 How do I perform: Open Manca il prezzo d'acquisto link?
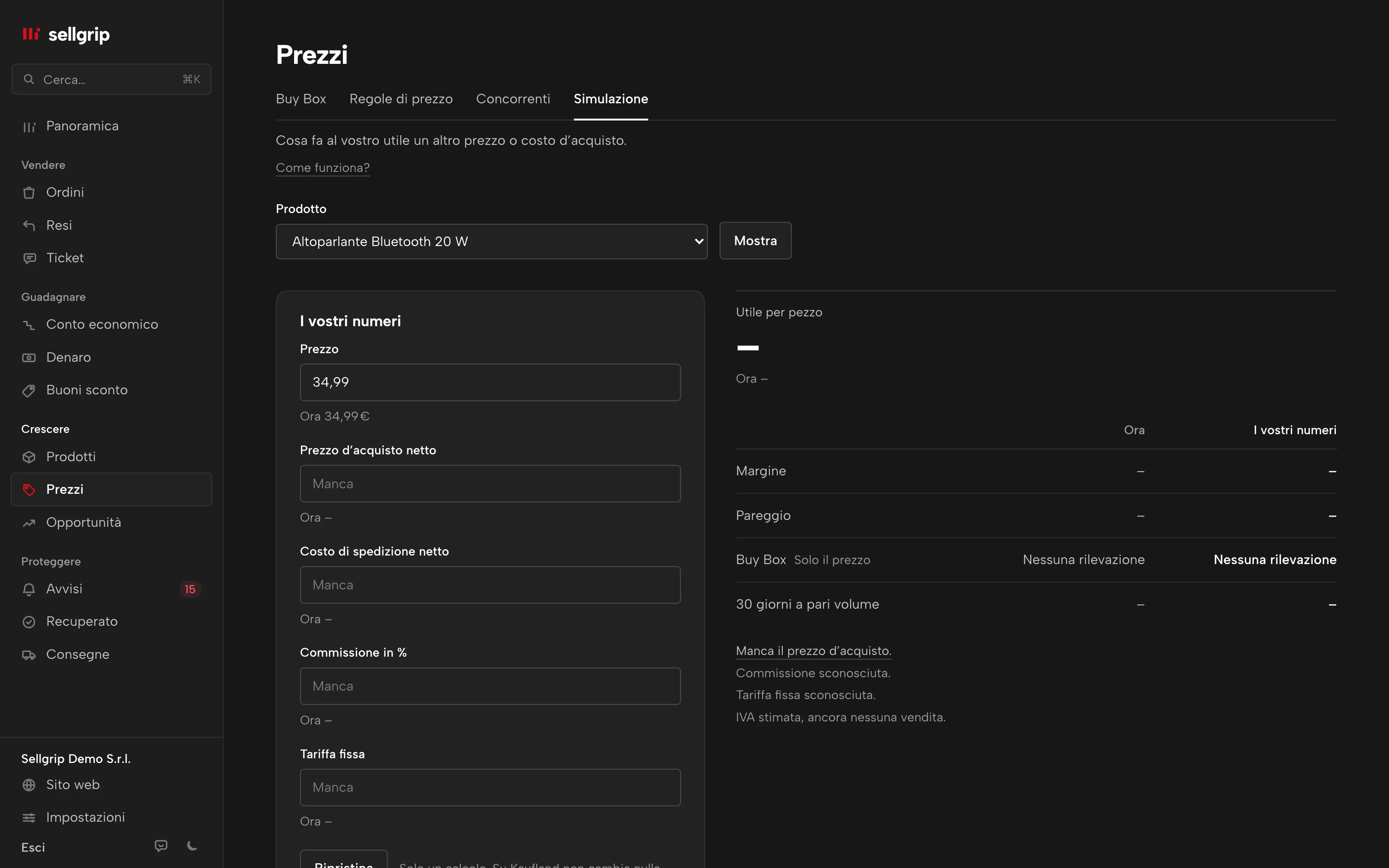pos(813,651)
